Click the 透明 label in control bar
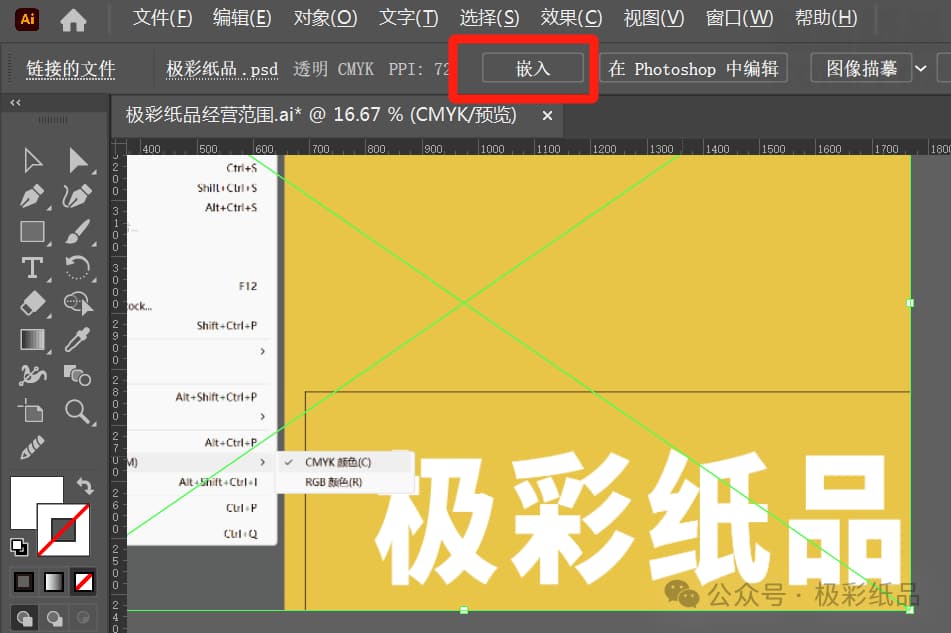 pyautogui.click(x=311, y=69)
